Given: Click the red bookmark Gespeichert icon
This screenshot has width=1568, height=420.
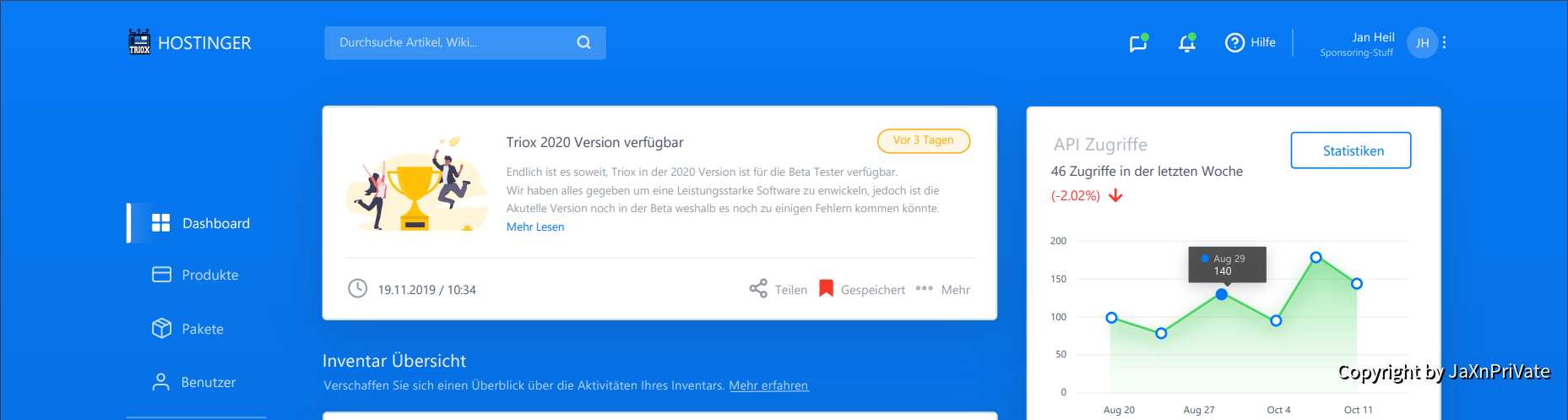Looking at the screenshot, I should coord(827,288).
